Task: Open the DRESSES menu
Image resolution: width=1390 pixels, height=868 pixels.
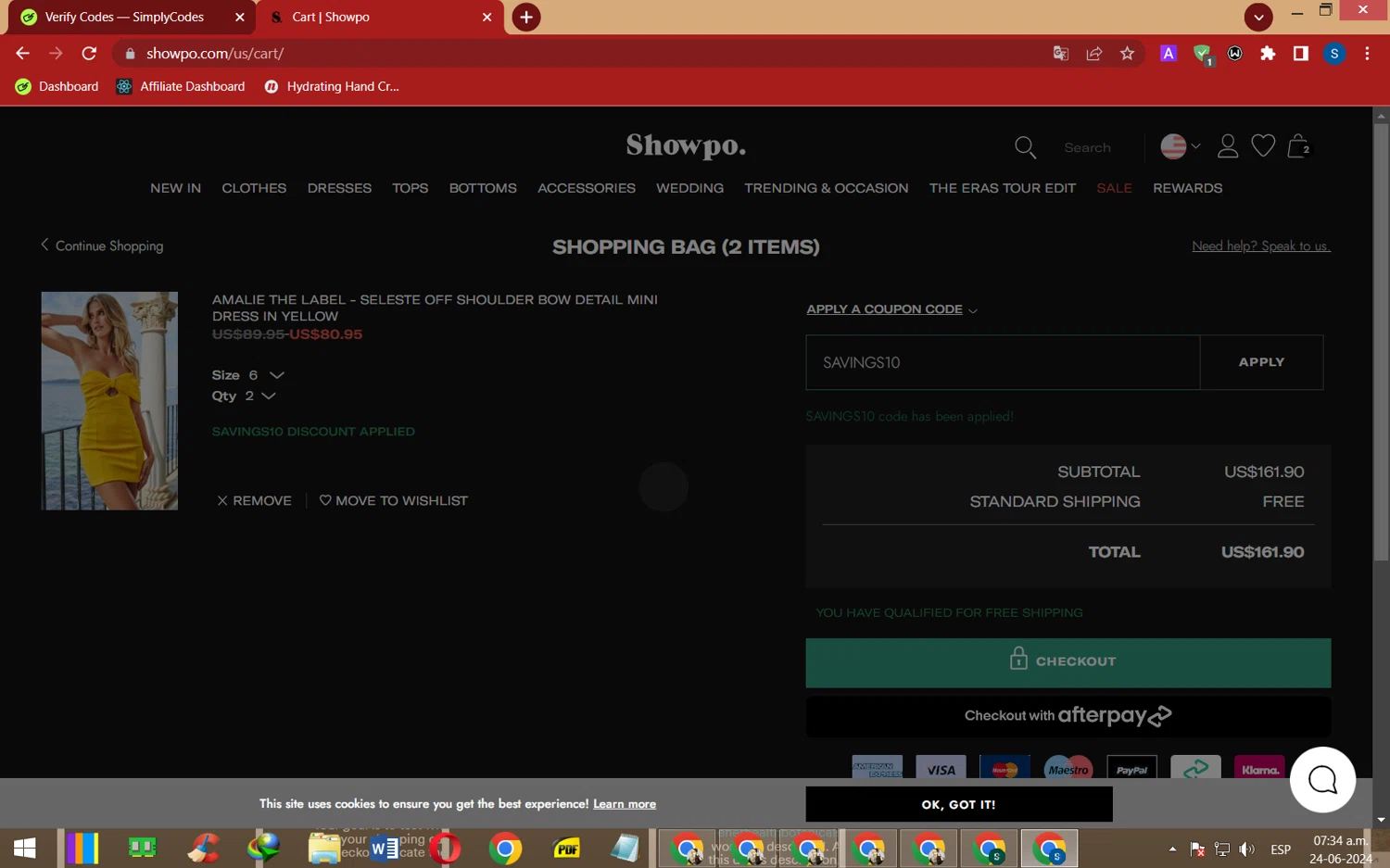Action: coord(339,188)
